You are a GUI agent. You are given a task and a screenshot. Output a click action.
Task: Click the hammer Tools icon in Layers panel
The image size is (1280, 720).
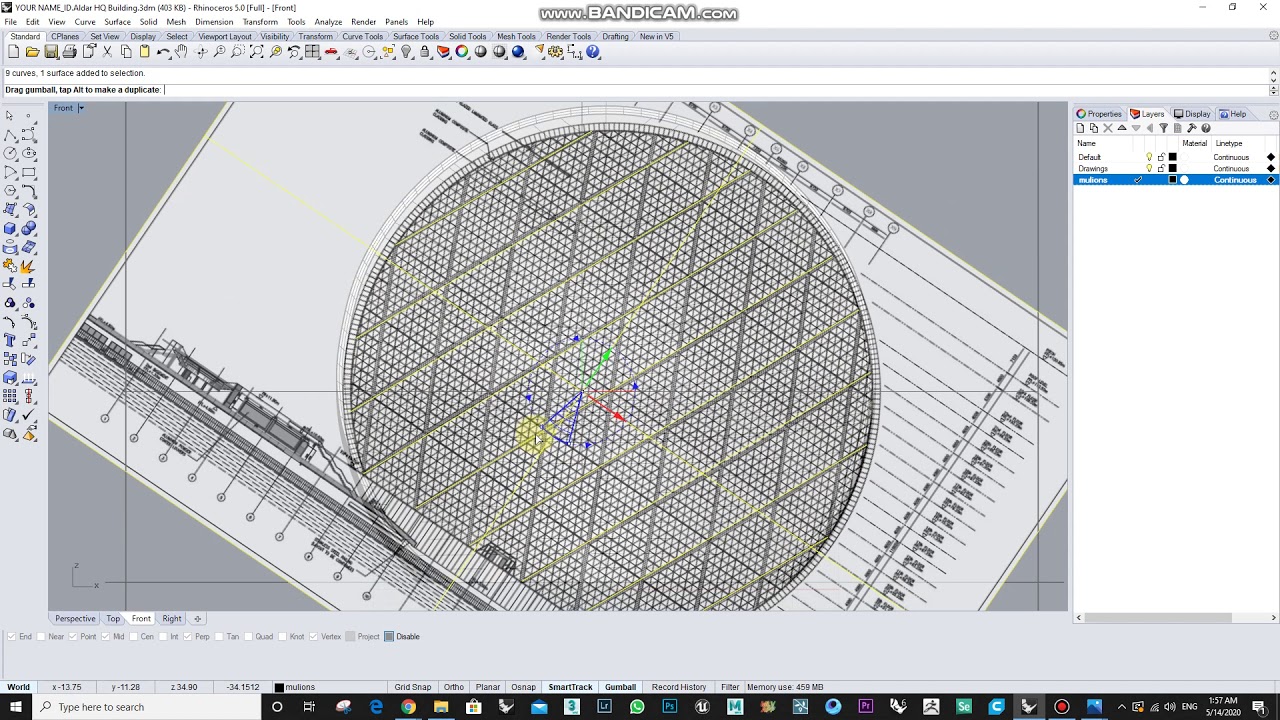1191,128
